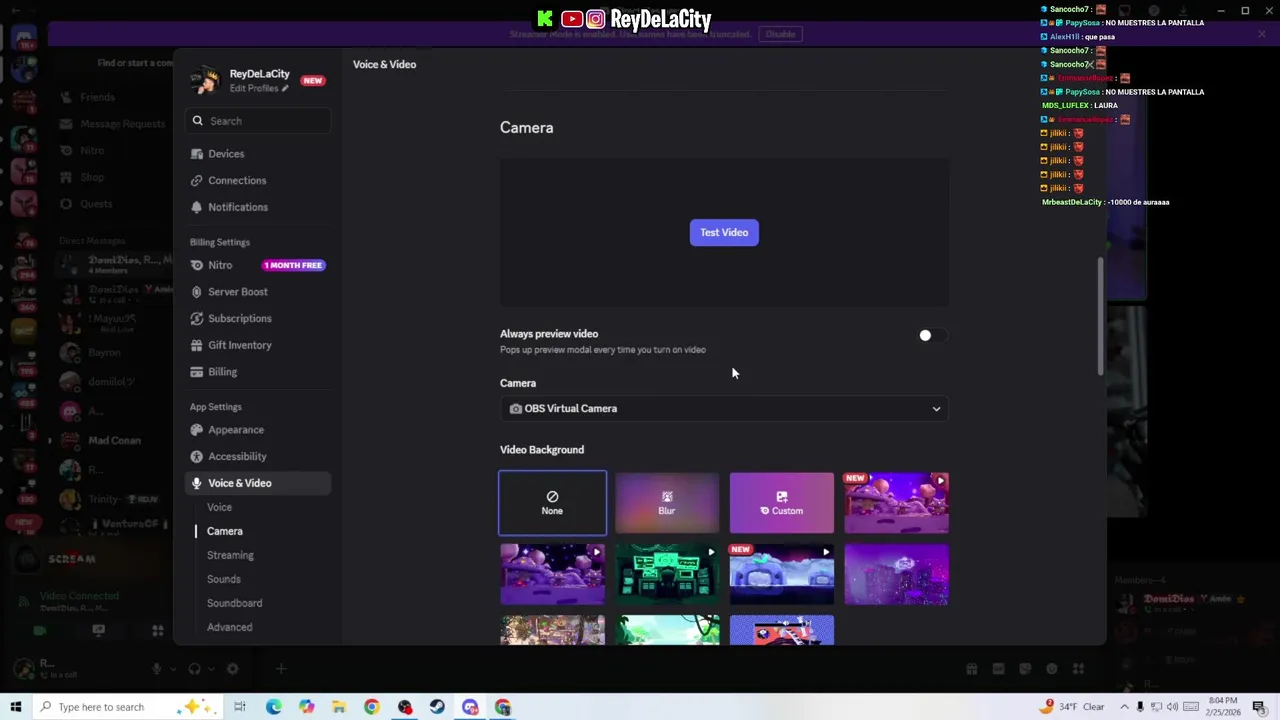
Task: Click the Devices icon in sidebar
Action: tap(197, 154)
